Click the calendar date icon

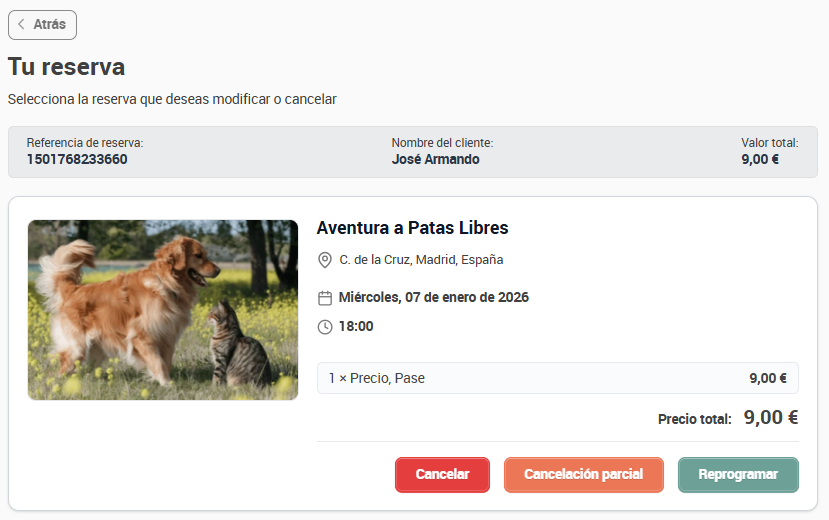click(325, 298)
